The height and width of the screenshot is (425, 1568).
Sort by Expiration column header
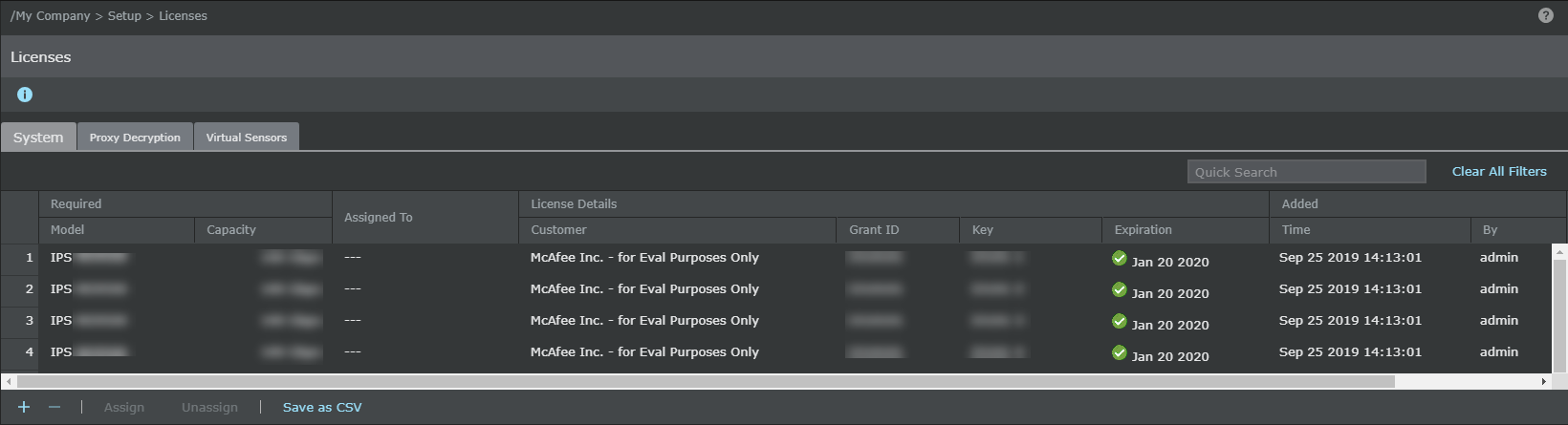pyautogui.click(x=1186, y=229)
